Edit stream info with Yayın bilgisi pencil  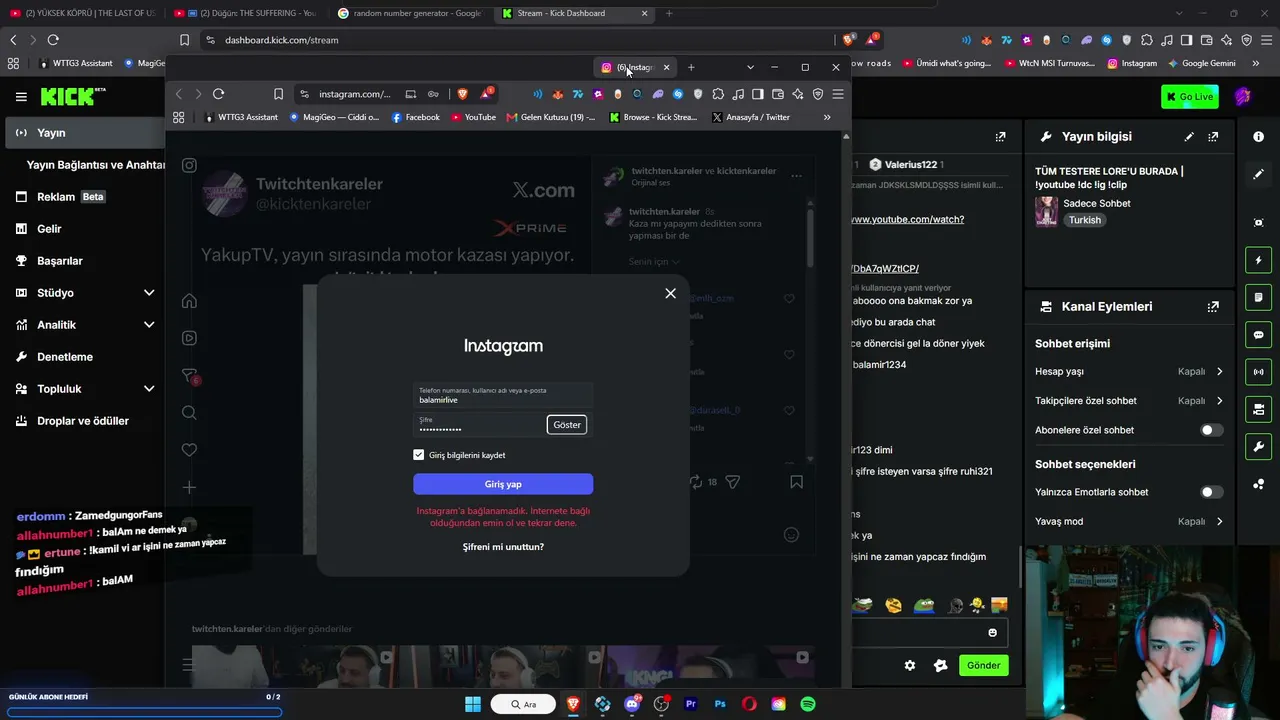[x=1189, y=136]
